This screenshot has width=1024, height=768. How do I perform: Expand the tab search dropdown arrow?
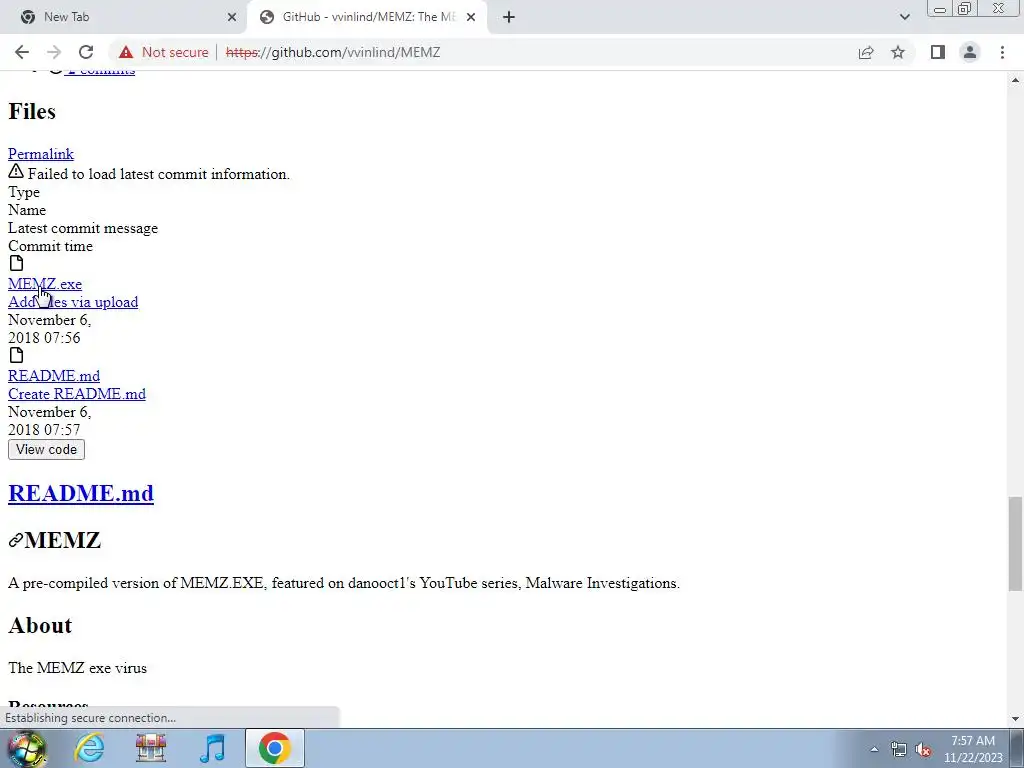(904, 17)
